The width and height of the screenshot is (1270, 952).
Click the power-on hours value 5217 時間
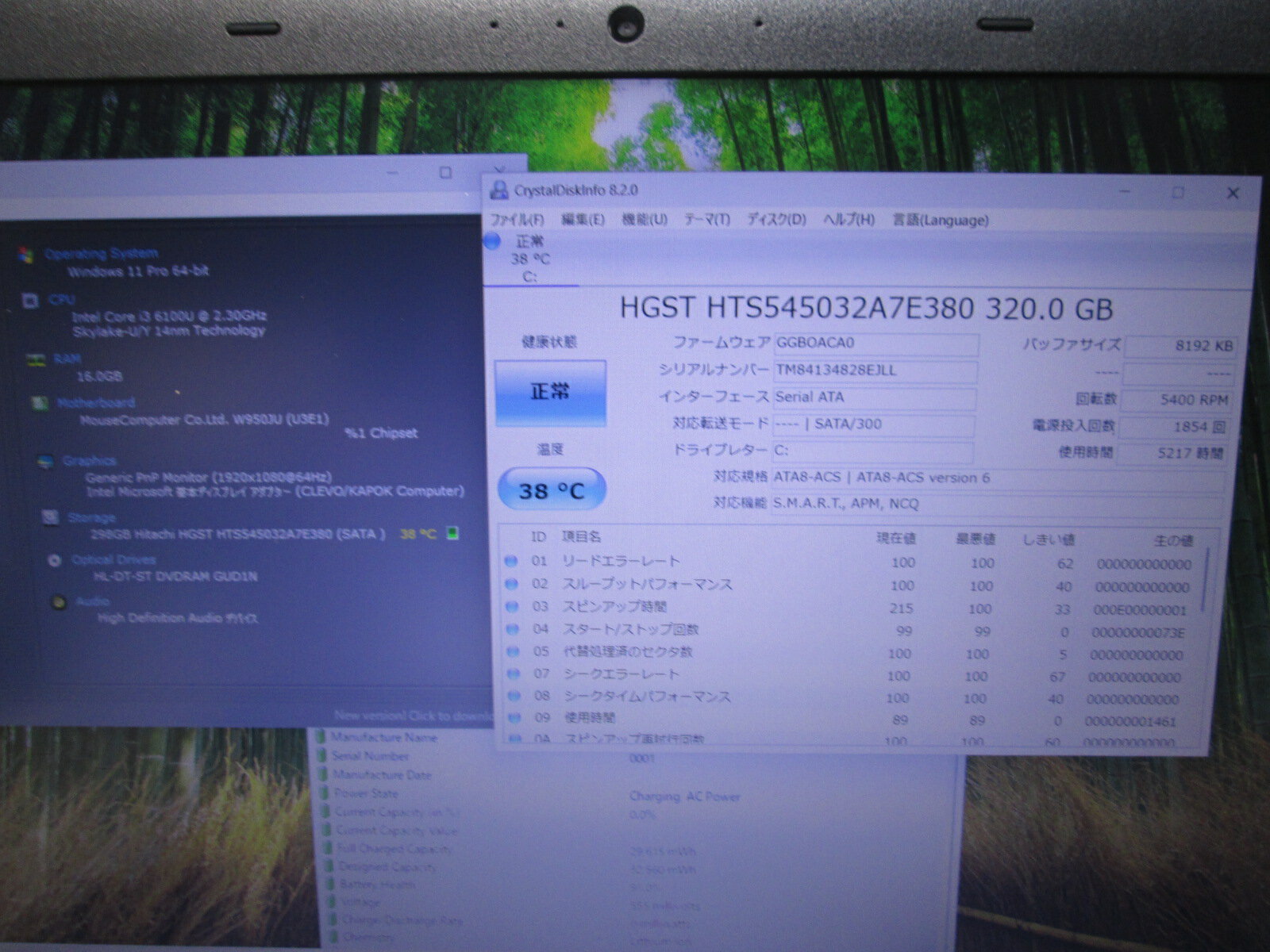[x=1172, y=454]
